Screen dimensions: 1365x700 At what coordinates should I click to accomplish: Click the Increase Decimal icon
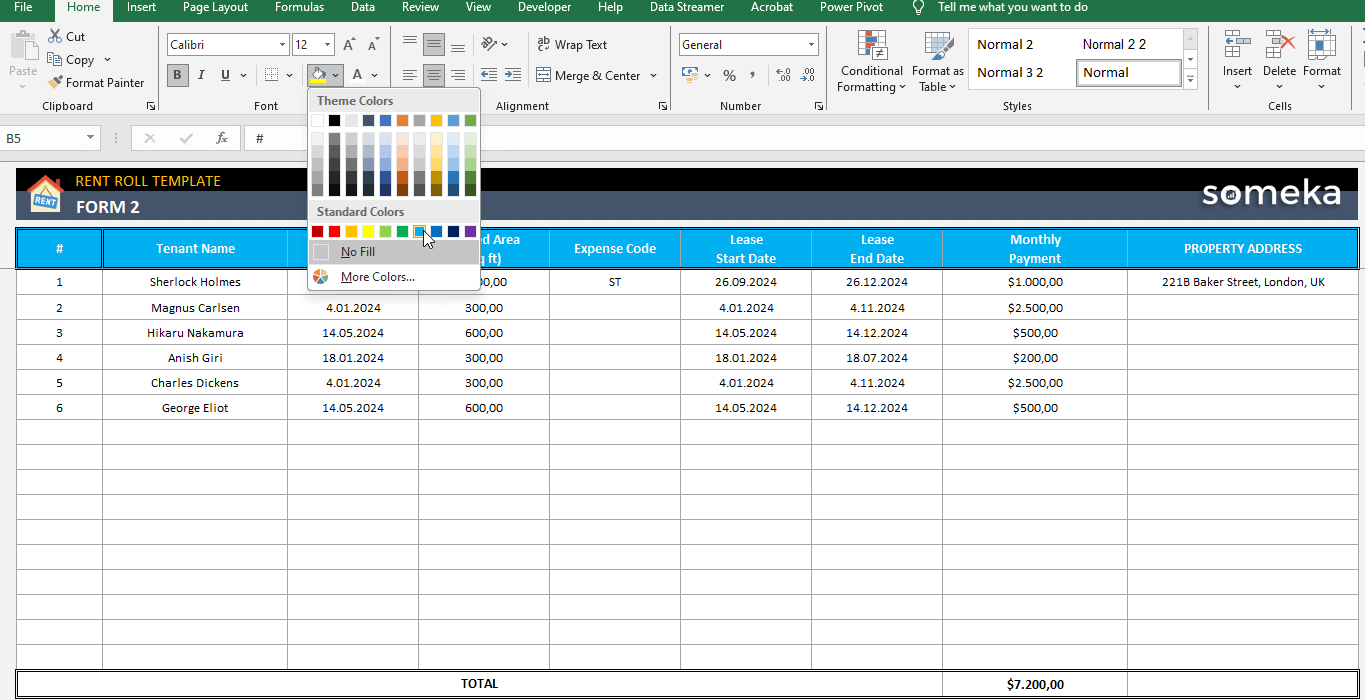tap(781, 74)
